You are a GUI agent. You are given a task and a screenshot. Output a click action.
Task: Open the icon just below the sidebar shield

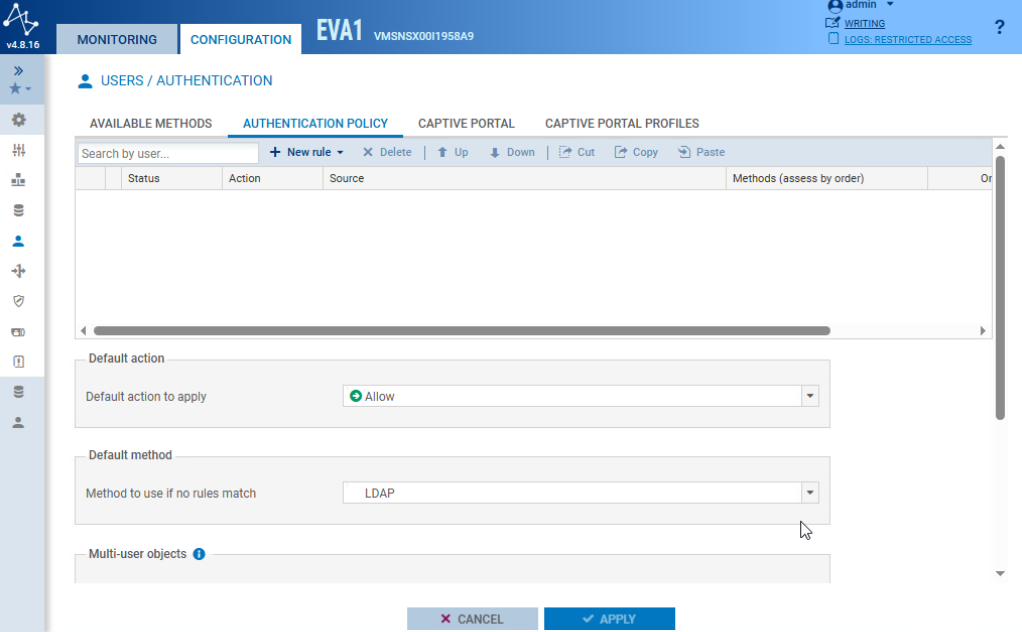point(19,332)
